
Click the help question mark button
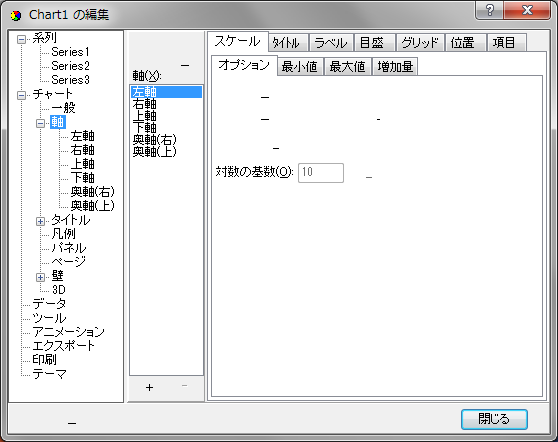click(x=489, y=10)
